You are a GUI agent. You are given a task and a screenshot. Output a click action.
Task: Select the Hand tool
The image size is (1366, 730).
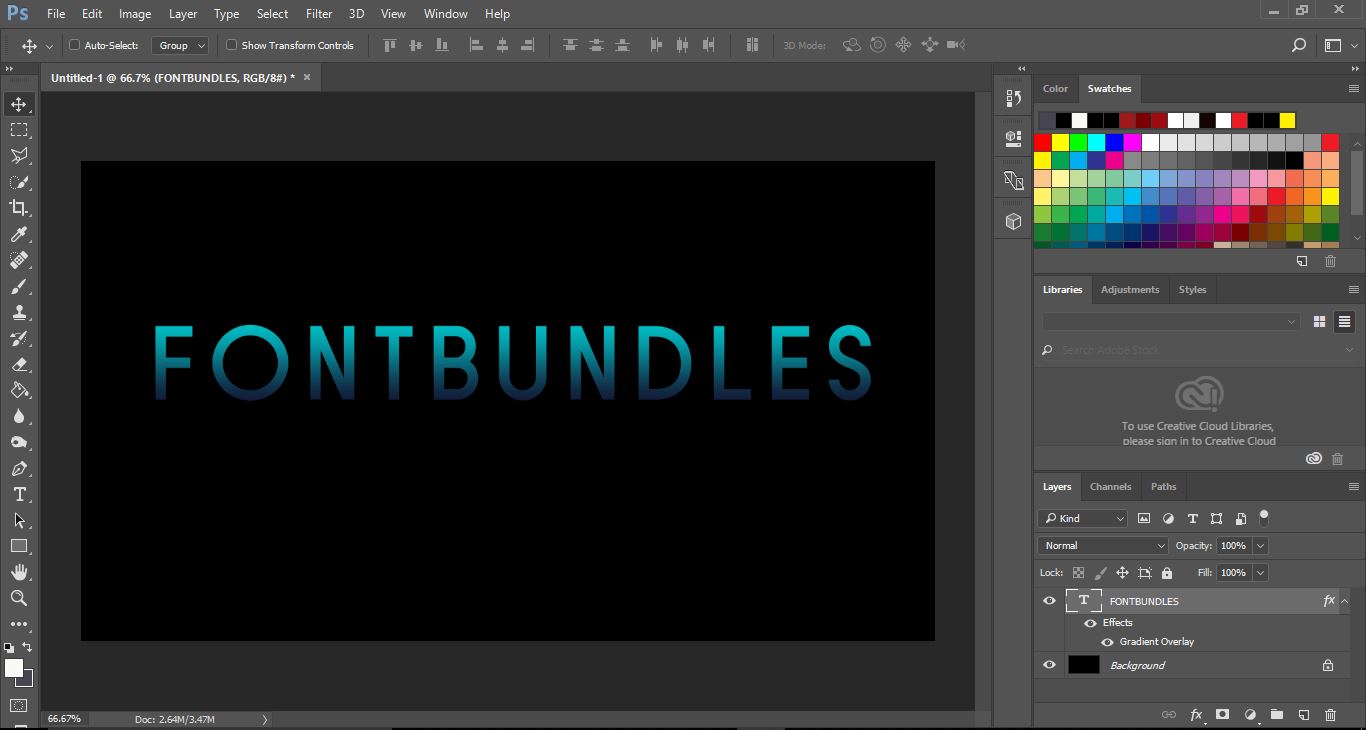(19, 572)
